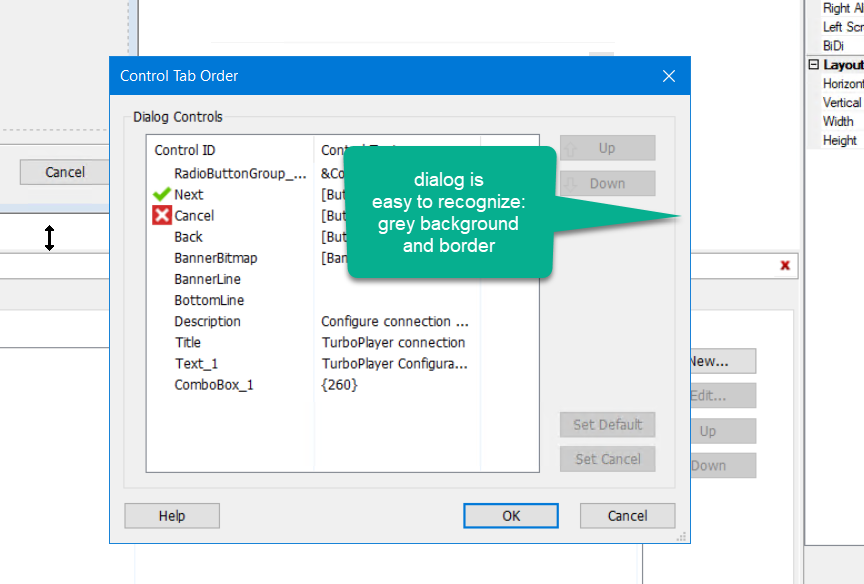Select the BannerBitmap control entry
The image size is (864, 584).
[215, 258]
